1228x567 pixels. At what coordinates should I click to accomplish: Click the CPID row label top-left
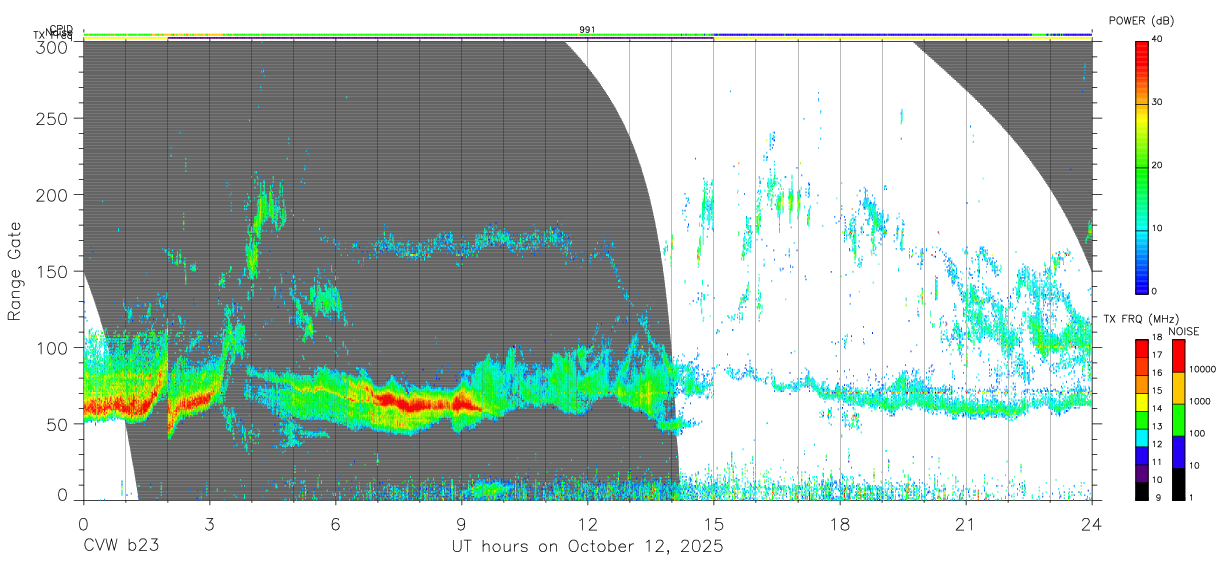click(x=61, y=29)
